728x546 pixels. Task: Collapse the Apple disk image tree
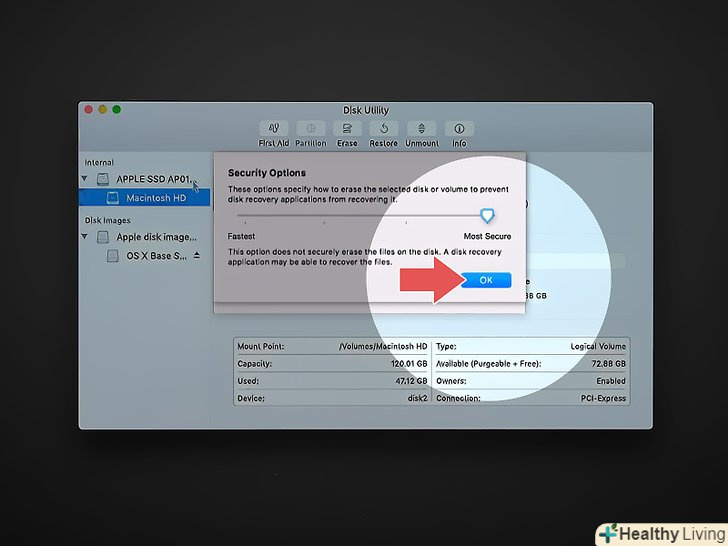[x=84, y=236]
